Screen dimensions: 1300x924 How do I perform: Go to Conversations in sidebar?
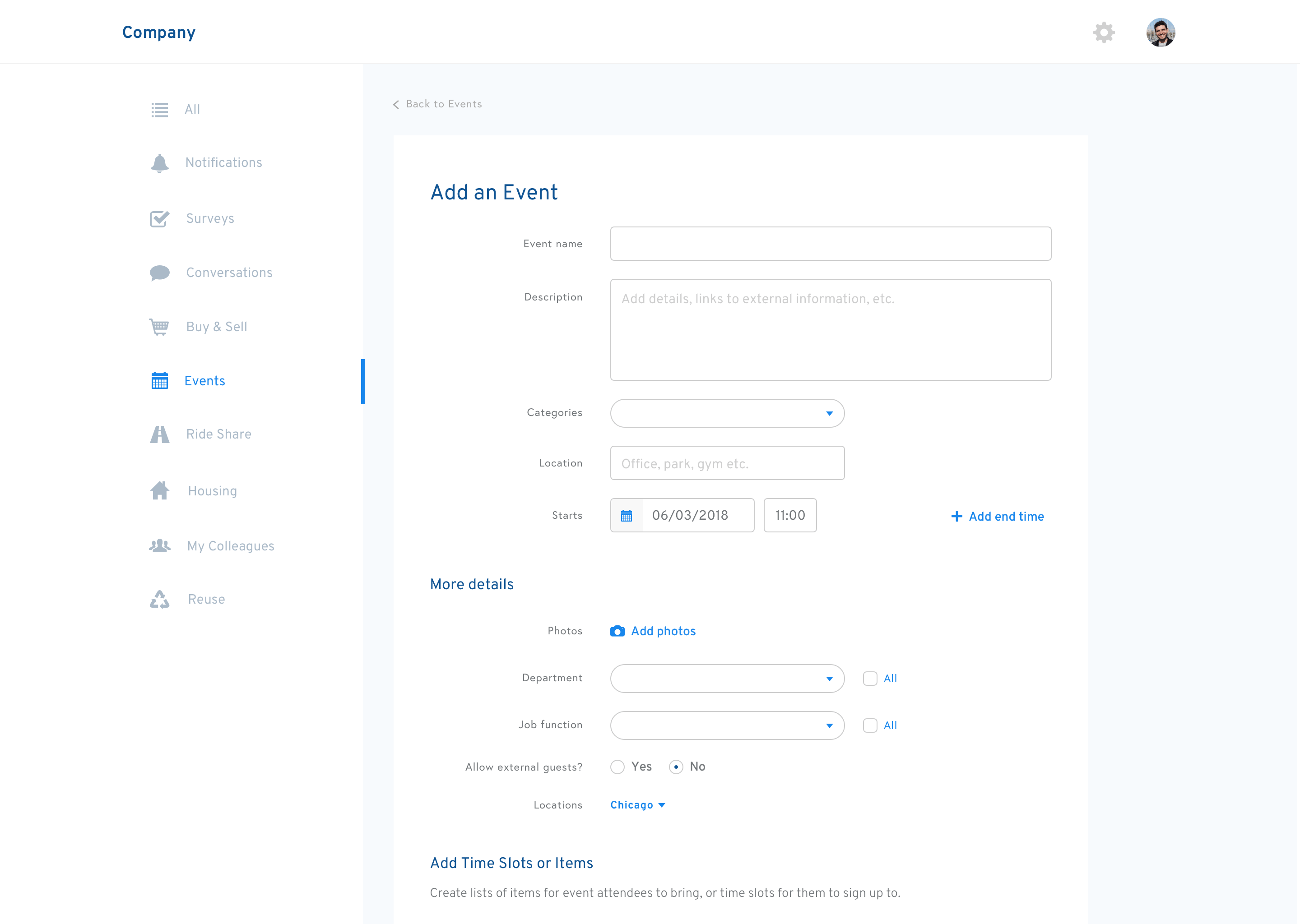pyautogui.click(x=229, y=273)
